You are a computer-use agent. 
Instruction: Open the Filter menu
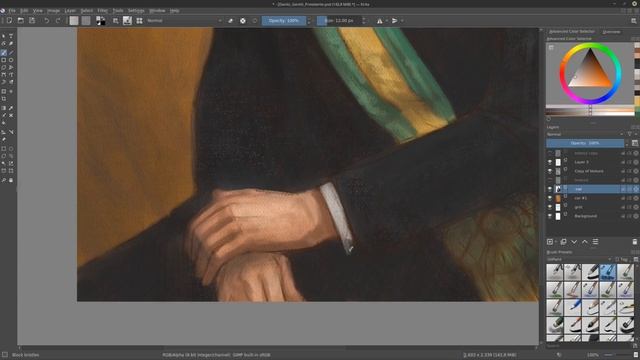102,11
